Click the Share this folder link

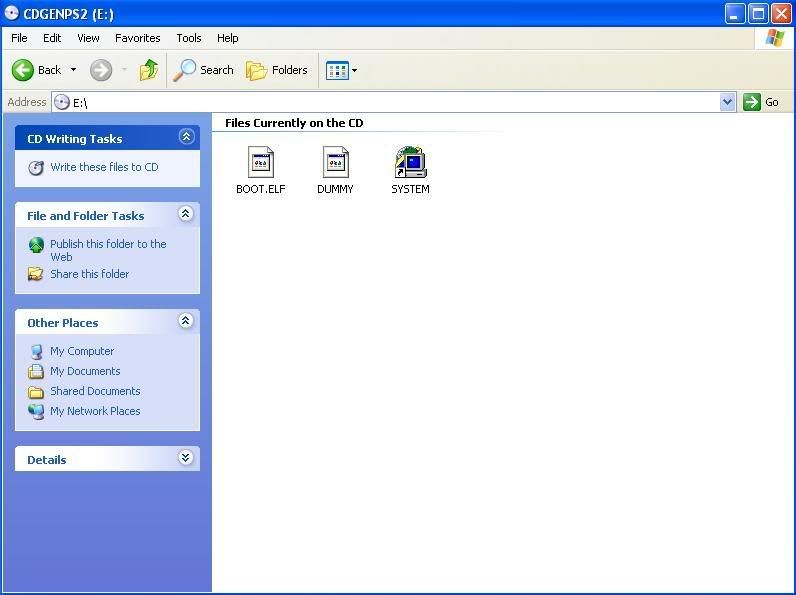click(89, 274)
